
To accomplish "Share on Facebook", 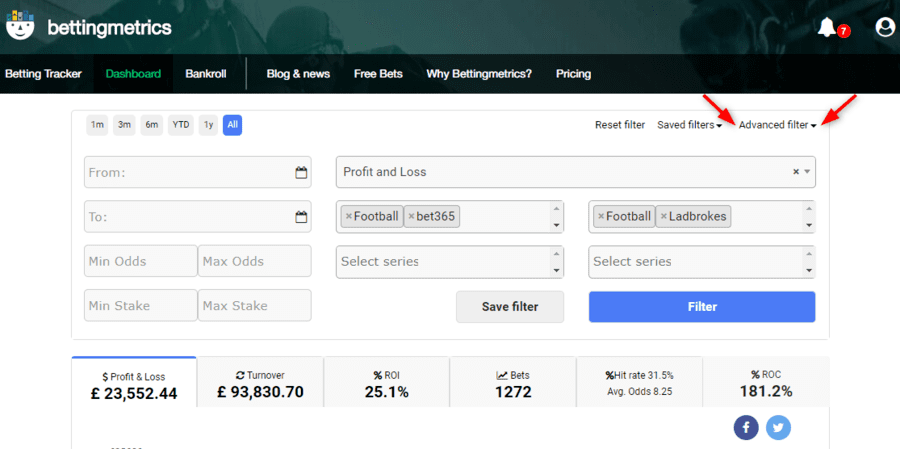I will [x=746, y=428].
